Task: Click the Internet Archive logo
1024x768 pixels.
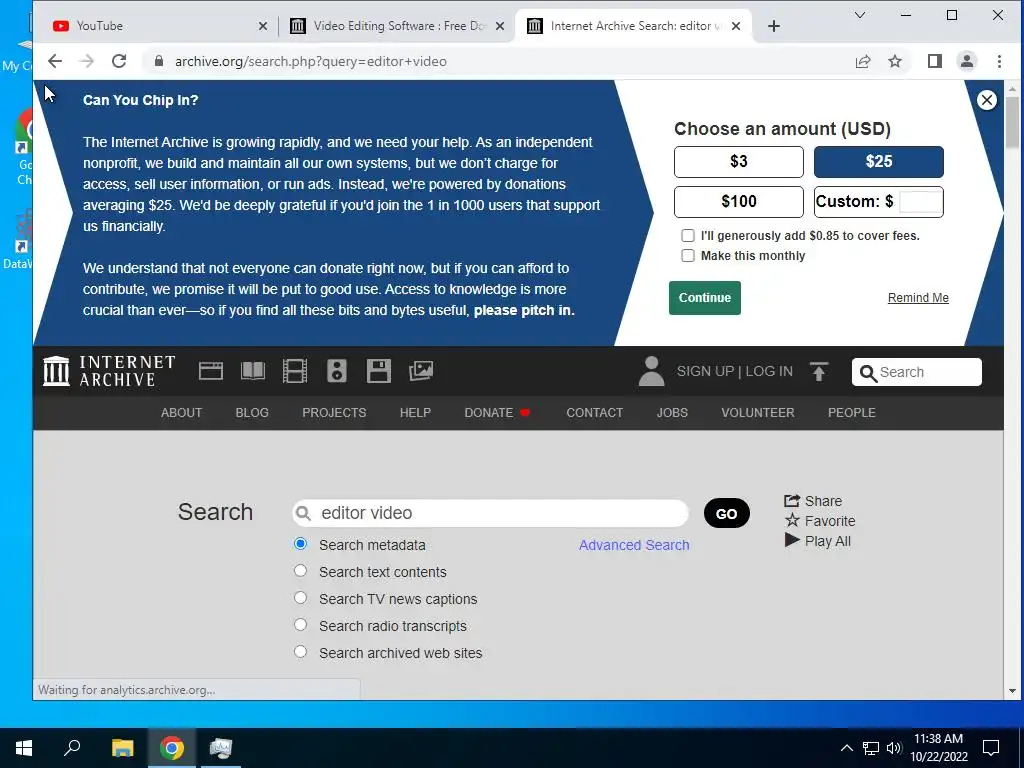Action: [109, 371]
